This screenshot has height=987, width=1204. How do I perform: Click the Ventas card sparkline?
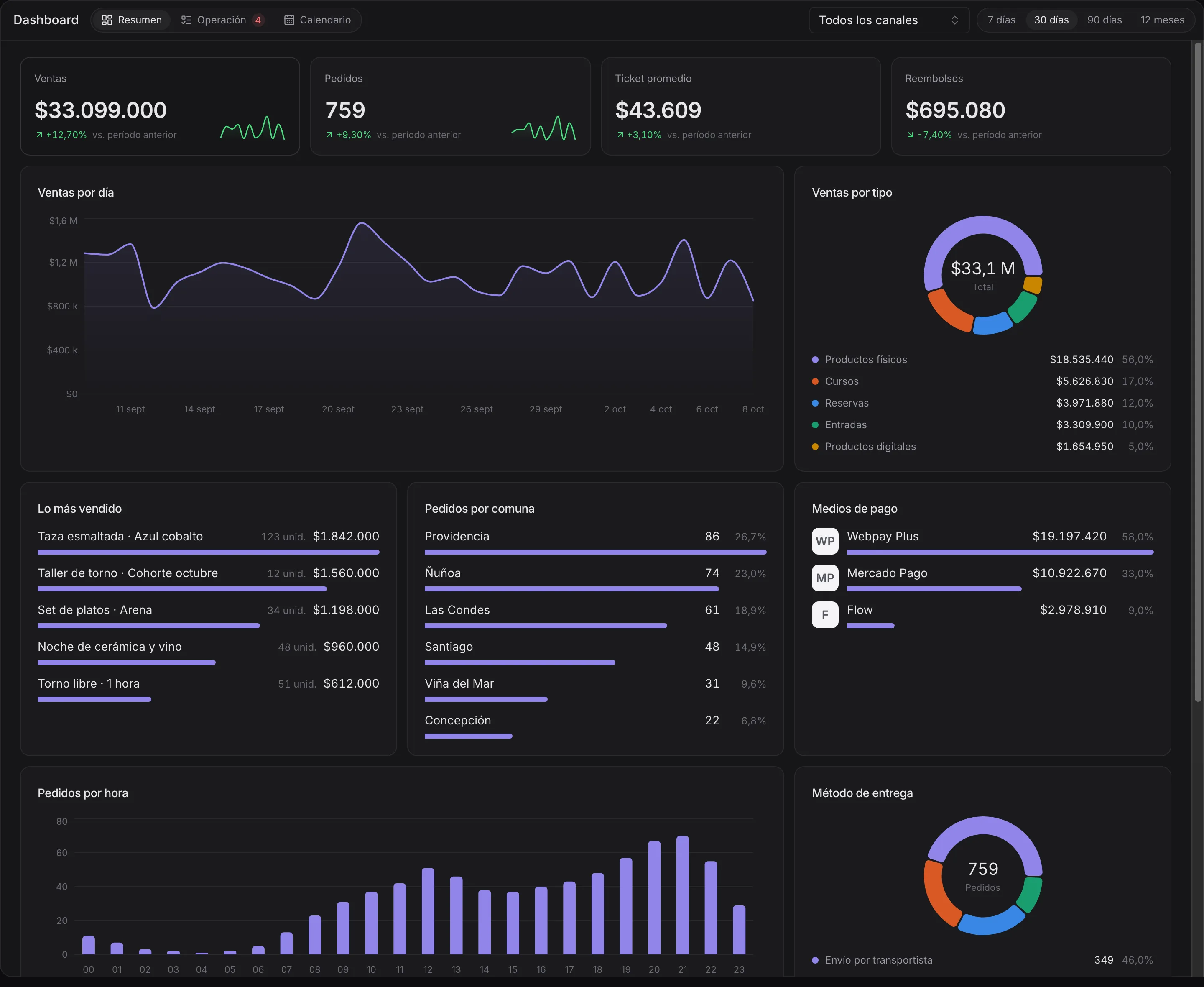(253, 128)
